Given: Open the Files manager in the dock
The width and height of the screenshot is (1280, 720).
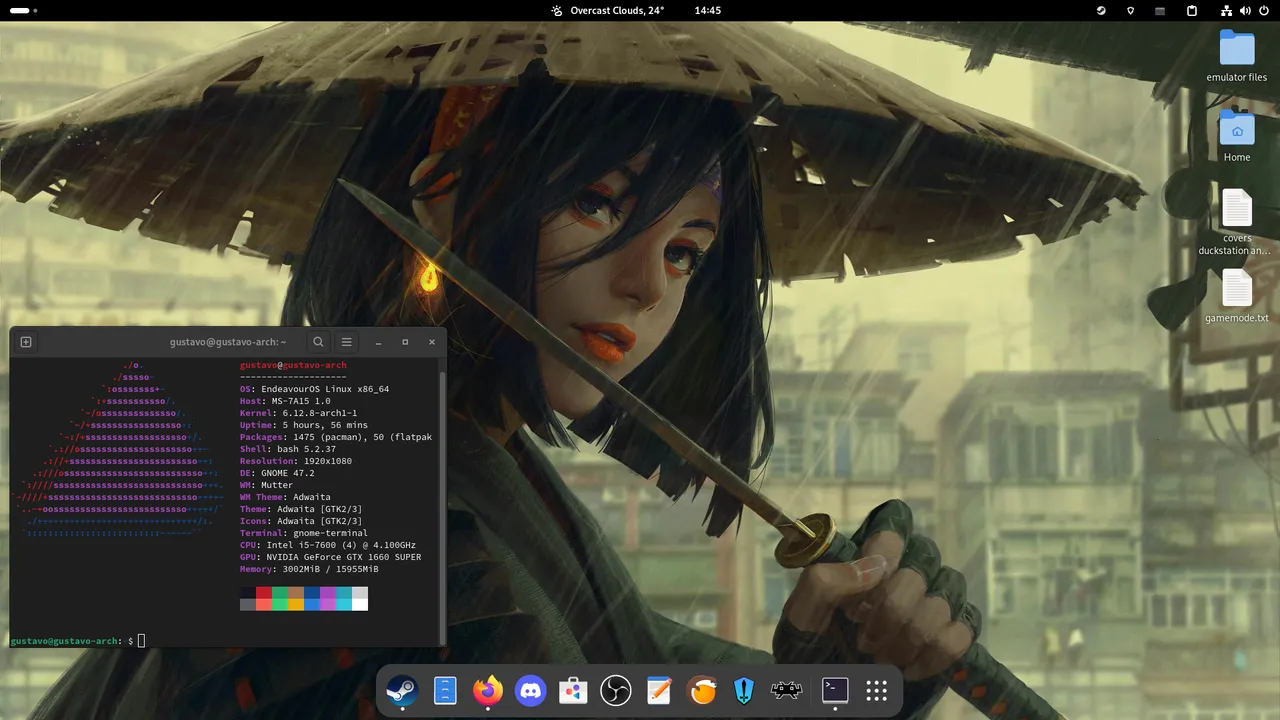Looking at the screenshot, I should coord(445,690).
